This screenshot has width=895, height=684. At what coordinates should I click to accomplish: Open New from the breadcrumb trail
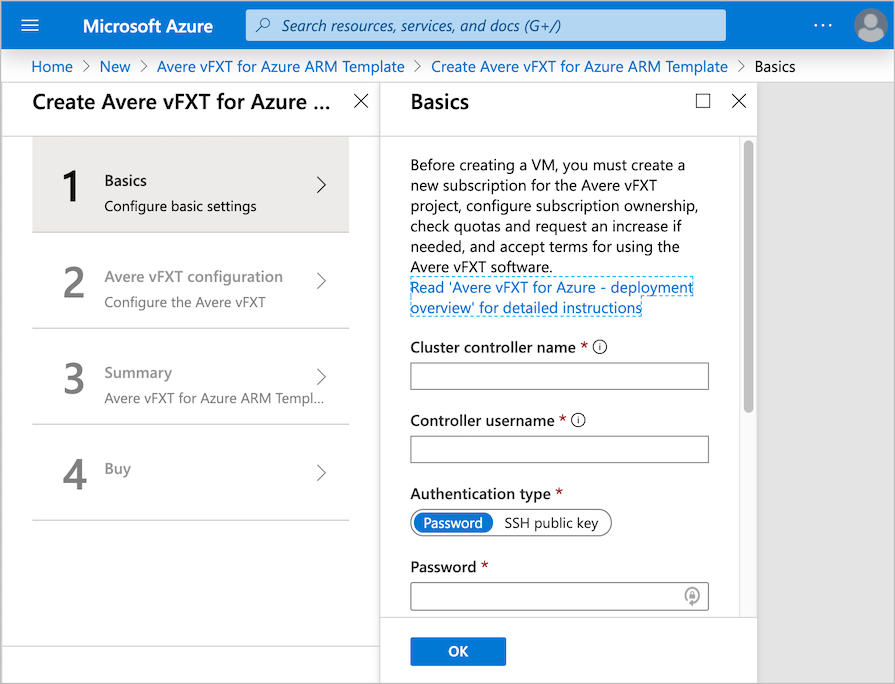click(115, 66)
